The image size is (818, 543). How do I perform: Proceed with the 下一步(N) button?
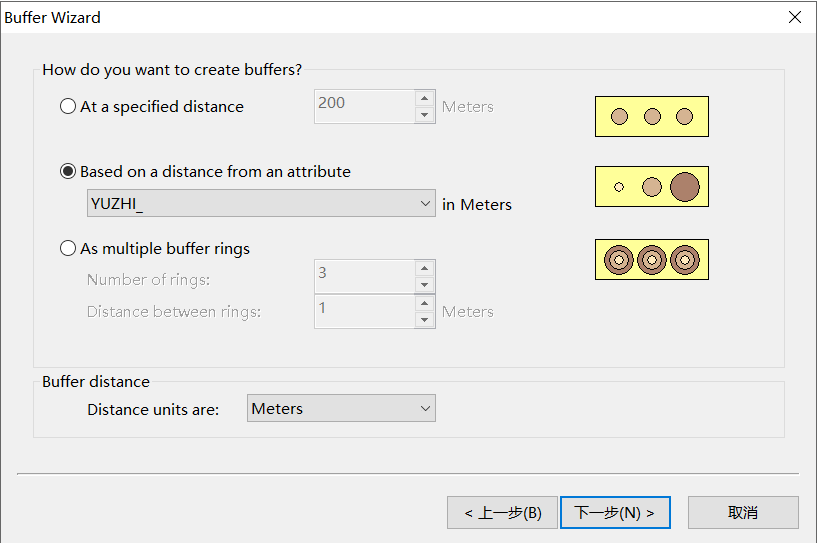tap(615, 513)
